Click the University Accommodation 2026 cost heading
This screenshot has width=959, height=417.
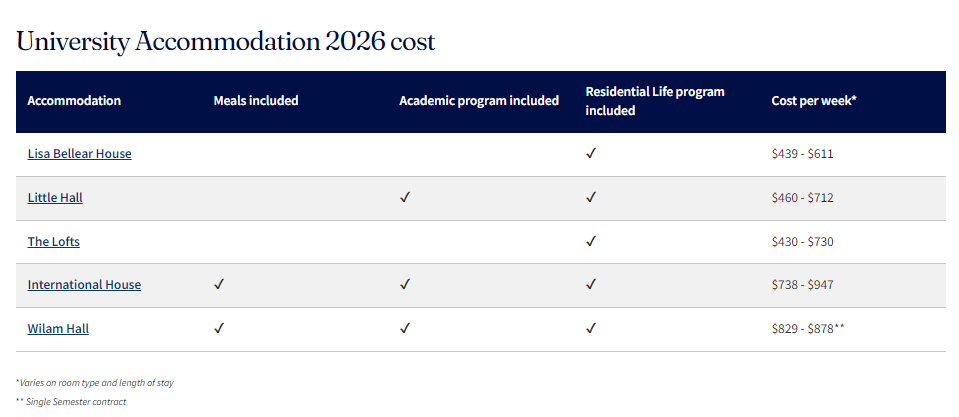[x=225, y=42]
